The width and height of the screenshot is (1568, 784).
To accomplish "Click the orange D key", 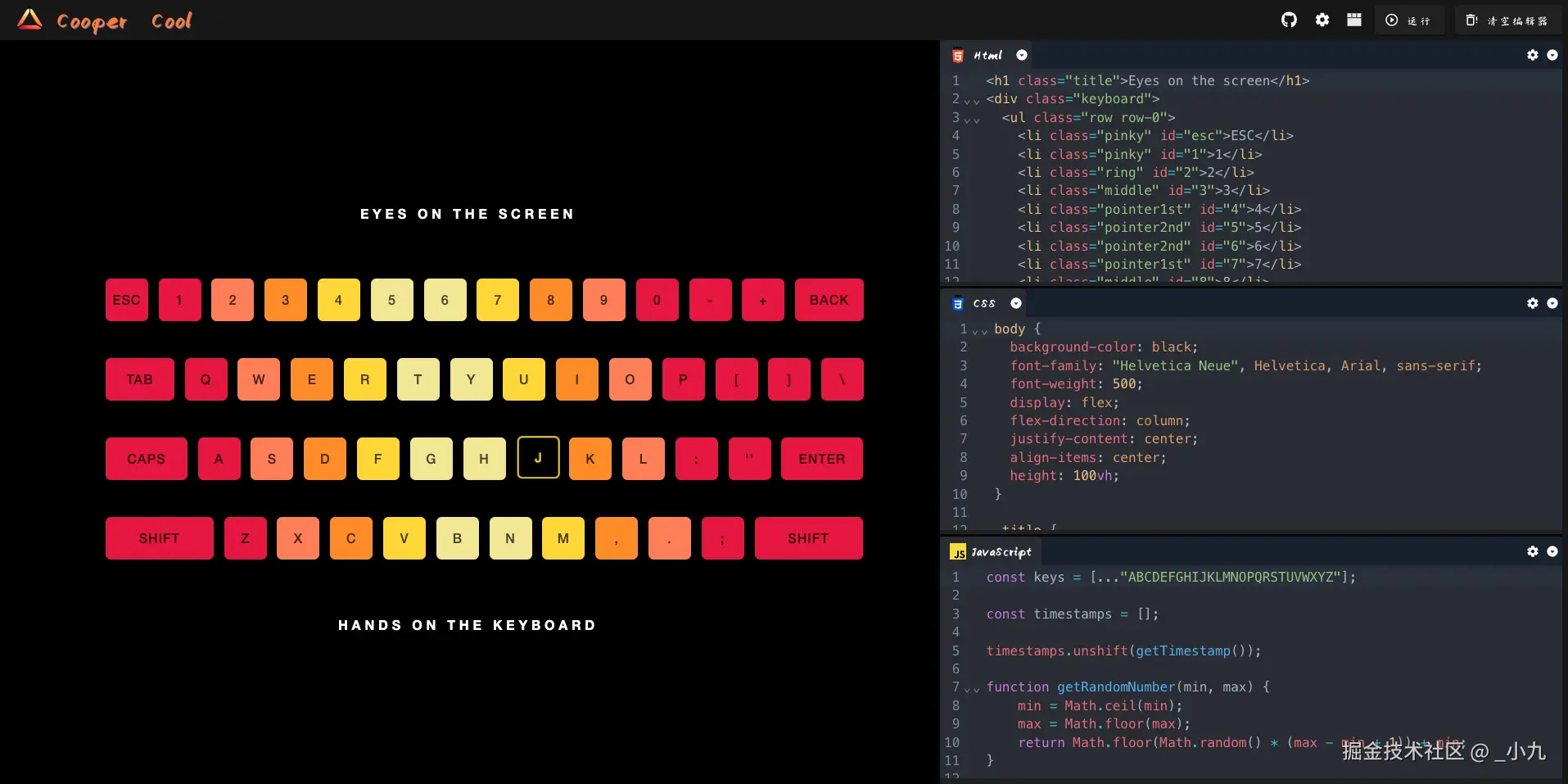I will coord(325,459).
